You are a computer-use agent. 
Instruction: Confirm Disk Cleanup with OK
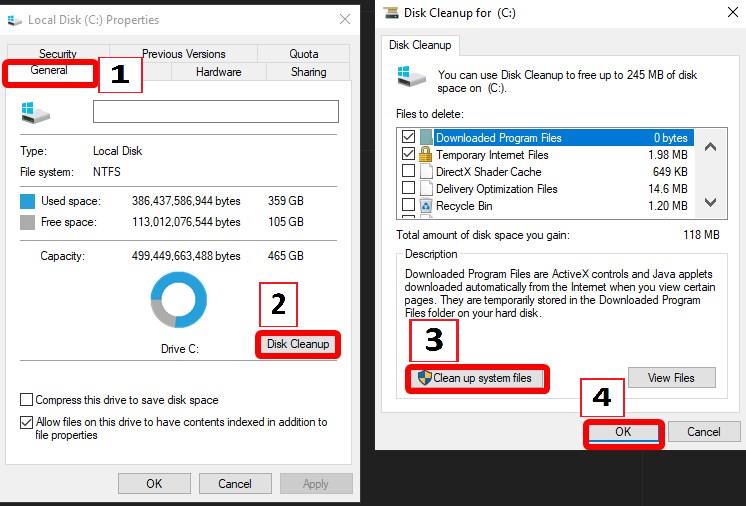coord(623,432)
